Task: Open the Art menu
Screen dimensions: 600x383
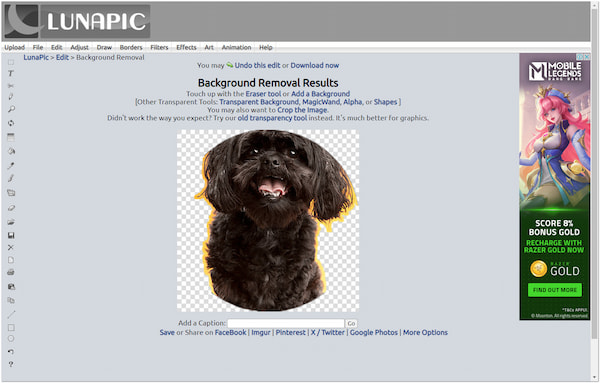Action: [x=209, y=47]
